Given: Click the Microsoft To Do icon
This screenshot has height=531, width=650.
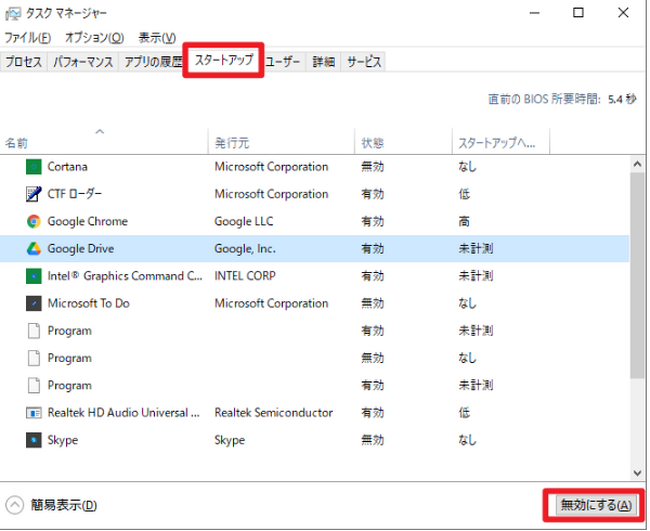Looking at the screenshot, I should coord(34,303).
